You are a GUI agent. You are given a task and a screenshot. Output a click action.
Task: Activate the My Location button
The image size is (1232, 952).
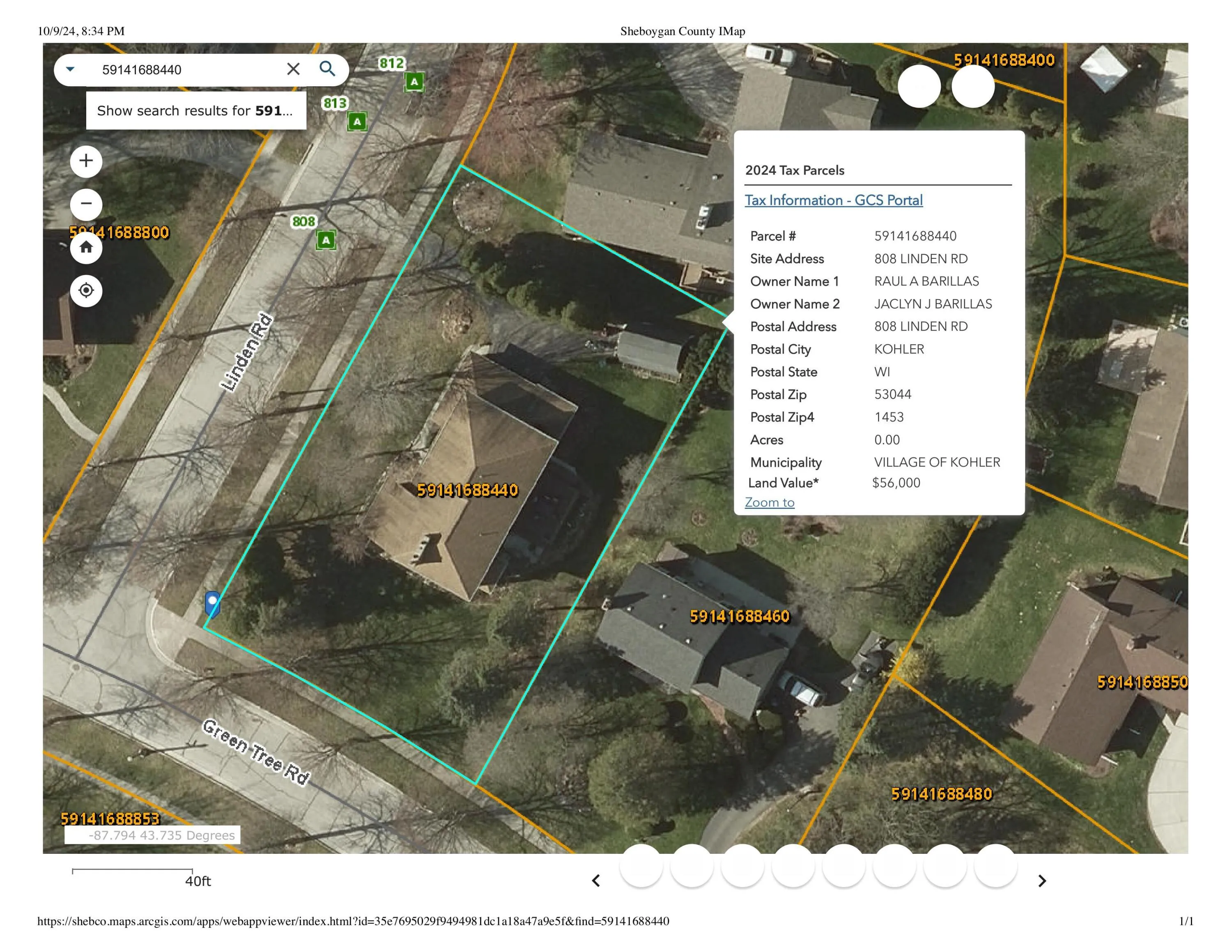click(x=86, y=290)
